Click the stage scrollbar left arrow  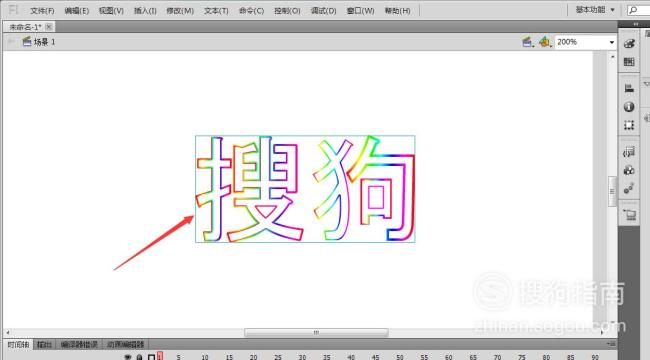(x=7, y=332)
